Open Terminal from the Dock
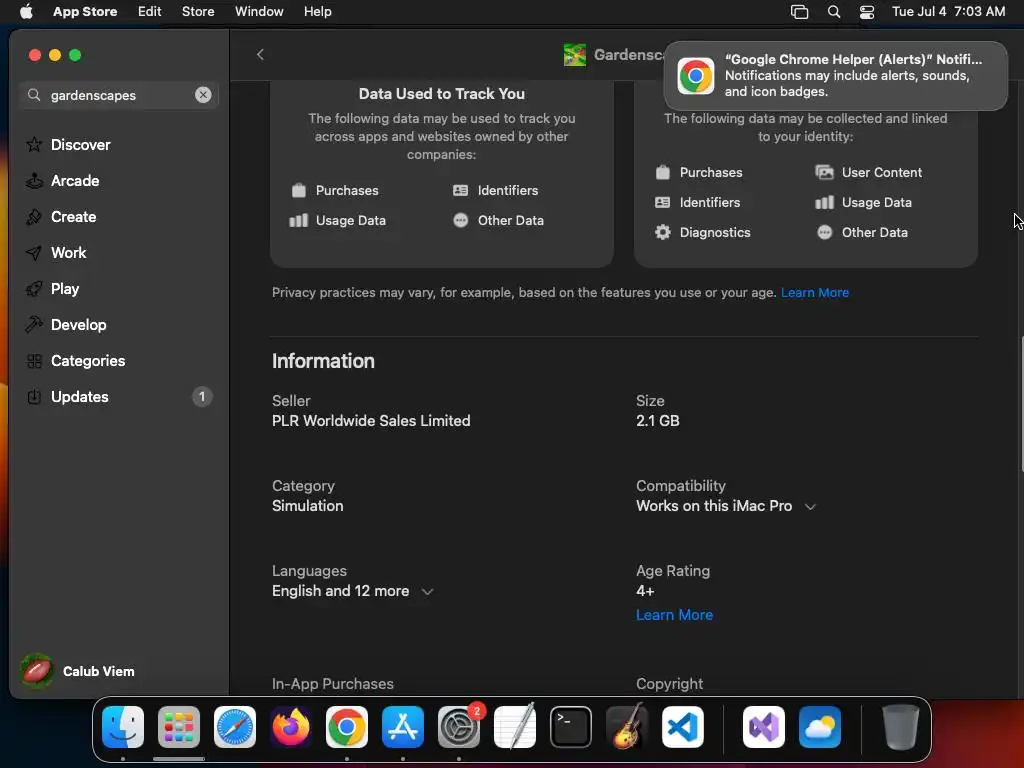The width and height of the screenshot is (1024, 768). (x=571, y=727)
